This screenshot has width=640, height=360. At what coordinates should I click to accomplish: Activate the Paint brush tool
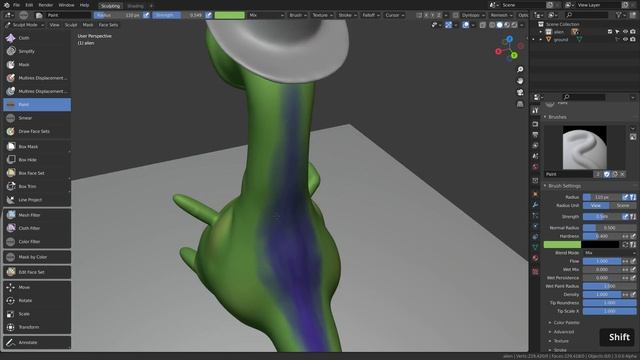(x=37, y=104)
